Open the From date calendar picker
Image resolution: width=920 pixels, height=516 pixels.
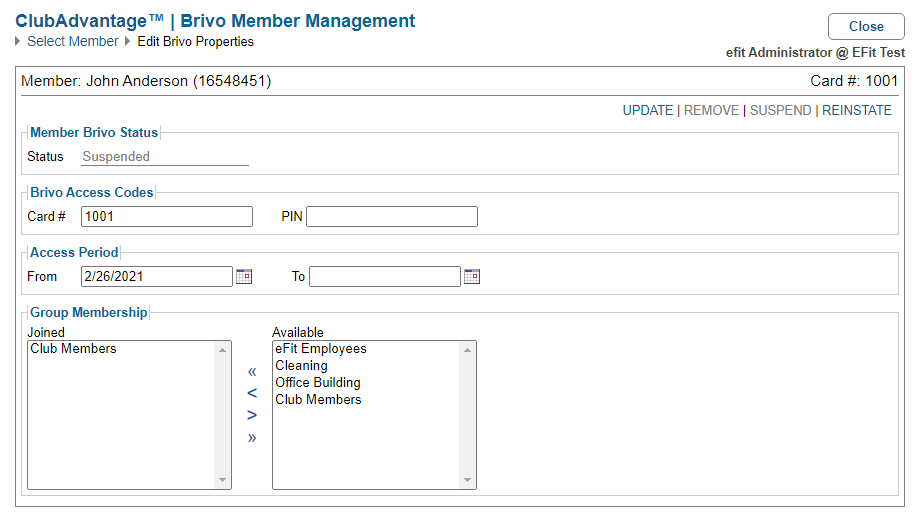(x=244, y=276)
